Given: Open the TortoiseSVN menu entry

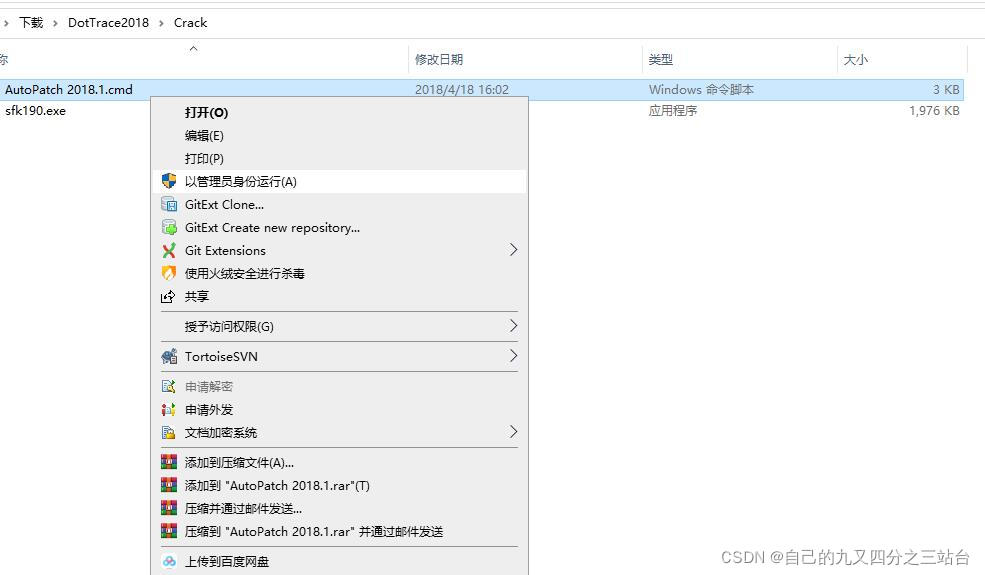Looking at the screenshot, I should (x=340, y=356).
